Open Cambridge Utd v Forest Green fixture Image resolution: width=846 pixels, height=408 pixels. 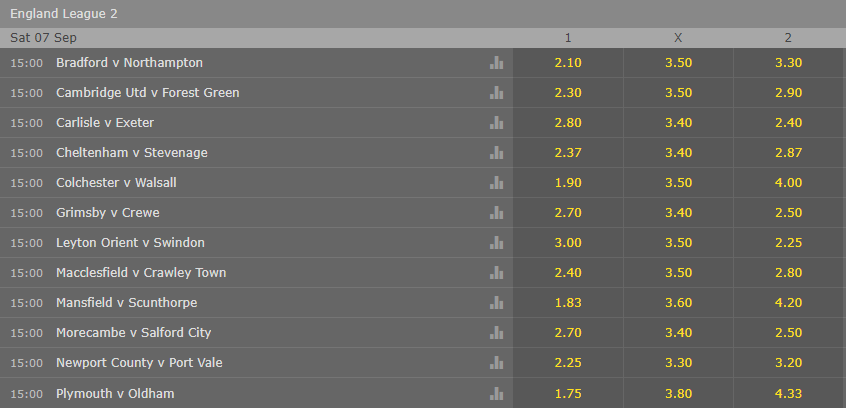click(147, 93)
